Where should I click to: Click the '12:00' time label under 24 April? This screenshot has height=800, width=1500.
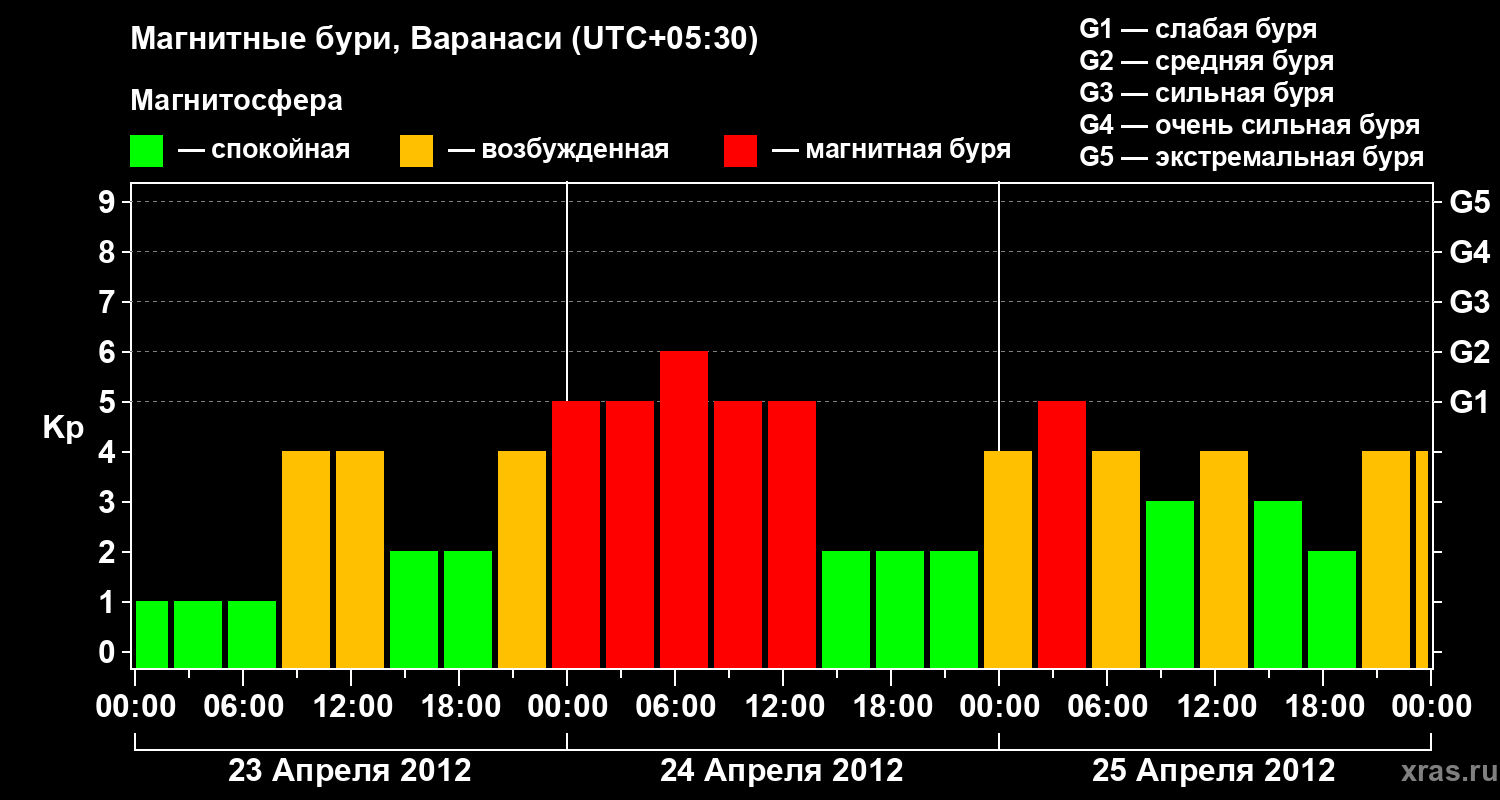pyautogui.click(x=783, y=707)
